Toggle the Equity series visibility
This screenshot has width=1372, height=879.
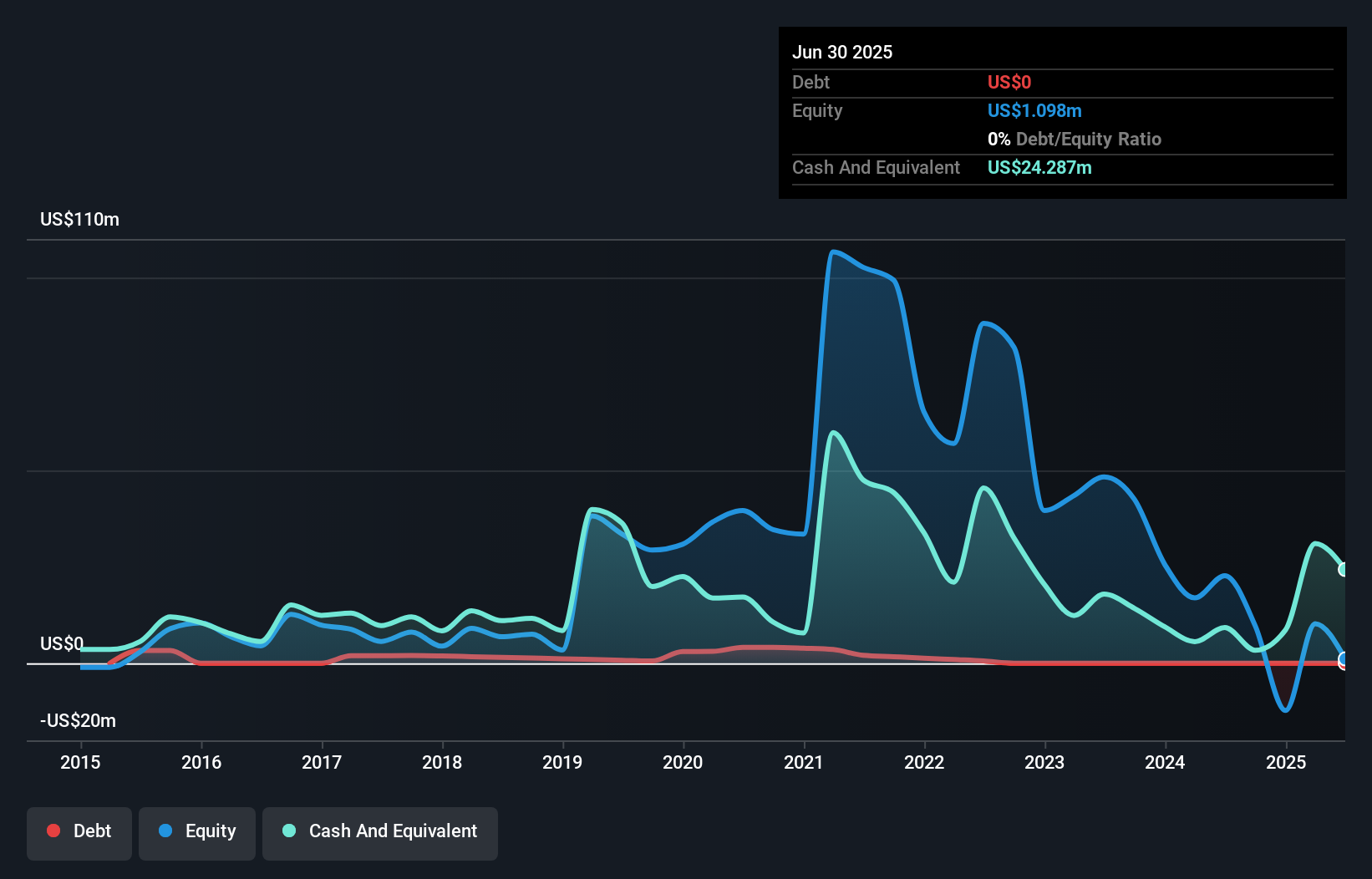point(196,831)
